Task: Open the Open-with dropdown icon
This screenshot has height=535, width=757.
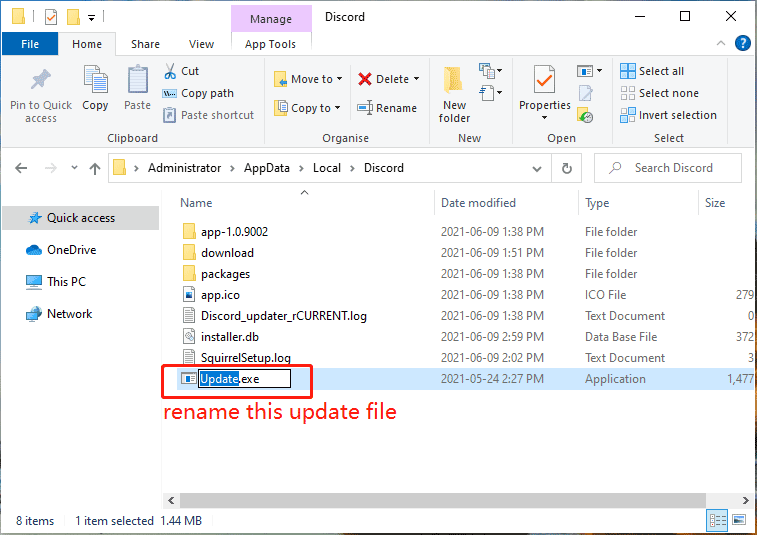Action: click(x=589, y=71)
